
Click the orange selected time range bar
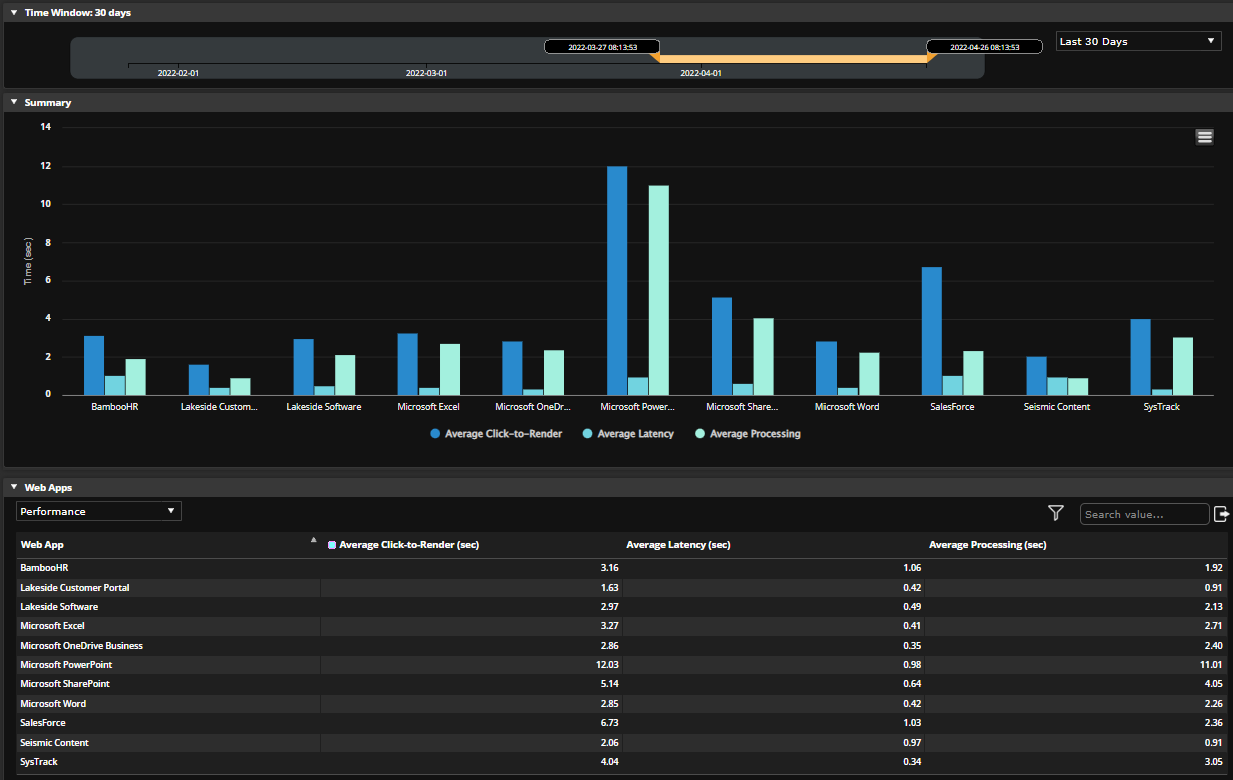click(793, 59)
